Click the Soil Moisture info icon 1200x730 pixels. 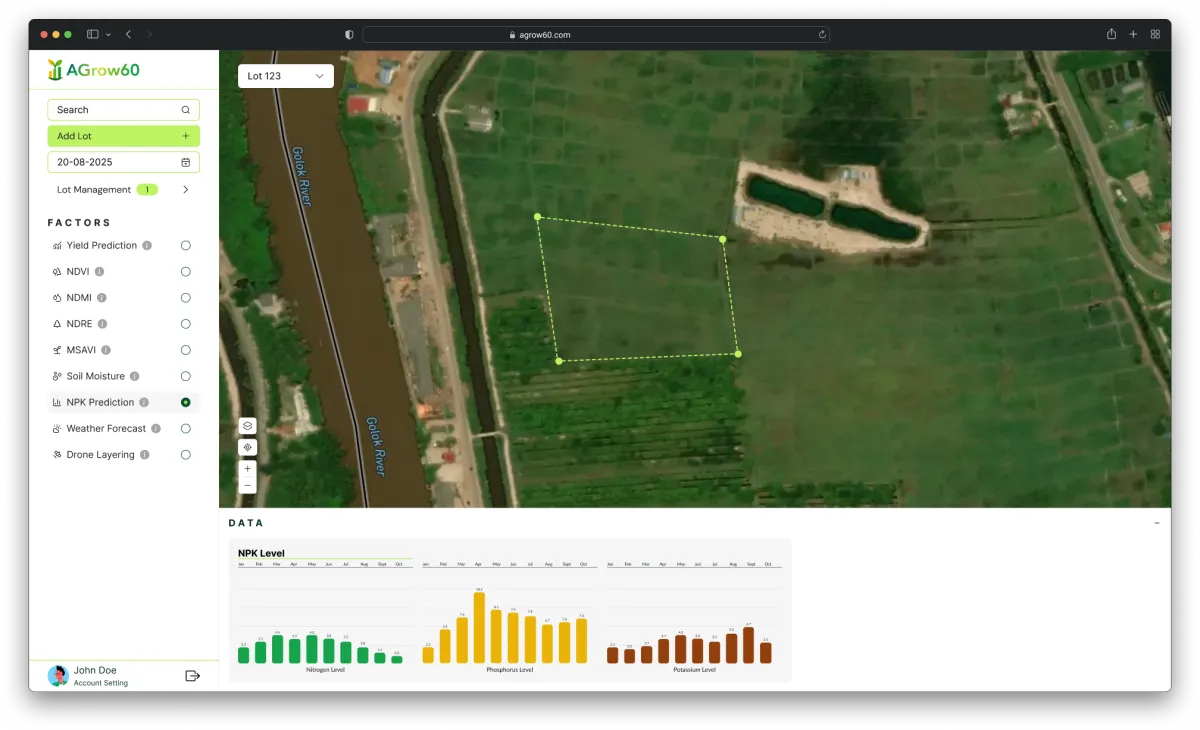(135, 376)
